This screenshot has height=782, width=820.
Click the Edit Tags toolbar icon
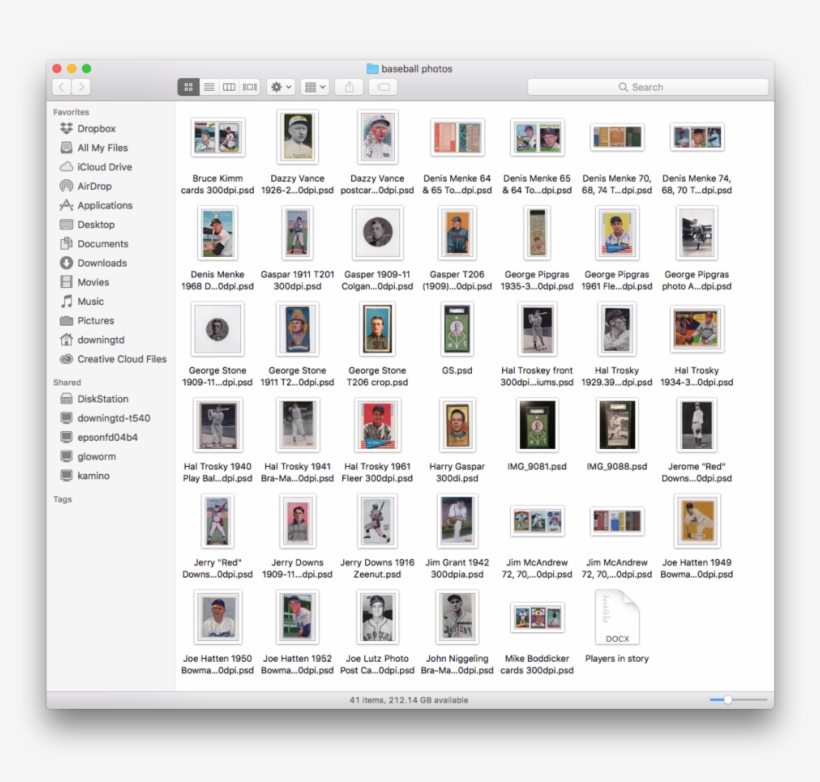click(382, 88)
